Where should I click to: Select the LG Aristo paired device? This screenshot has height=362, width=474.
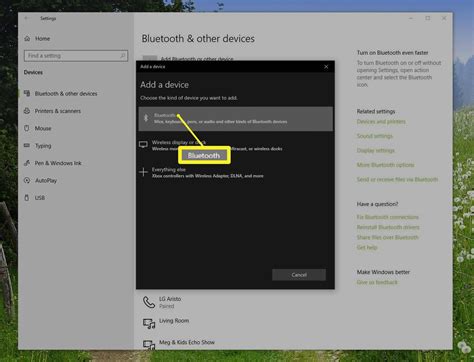(170, 302)
